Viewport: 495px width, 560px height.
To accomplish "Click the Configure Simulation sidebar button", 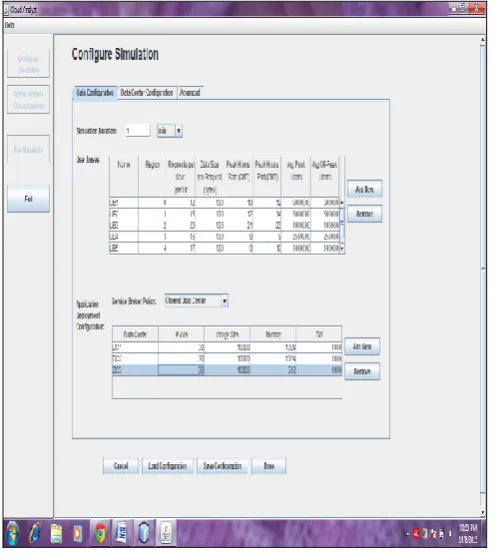I will click(x=28, y=64).
